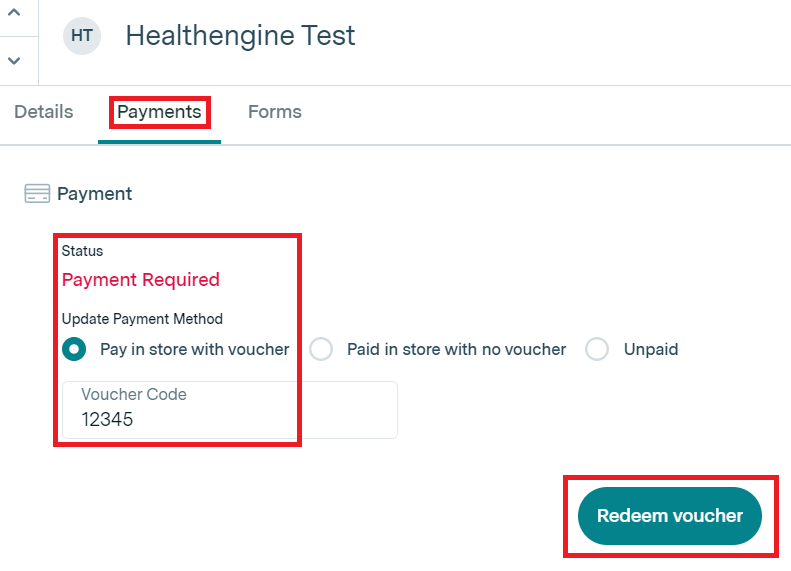Mark the appointment as Unpaid
Image resolution: width=791 pixels, height=571 pixels.
(x=597, y=350)
